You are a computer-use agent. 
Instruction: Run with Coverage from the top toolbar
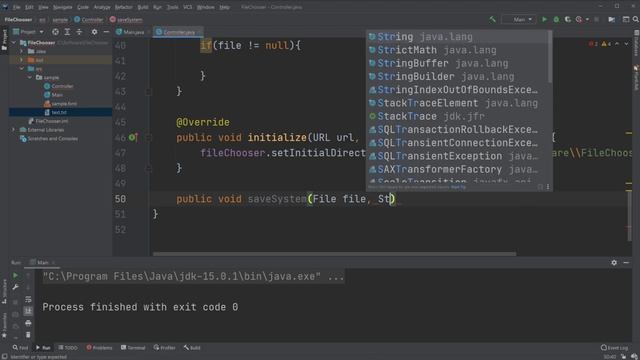(x=567, y=19)
